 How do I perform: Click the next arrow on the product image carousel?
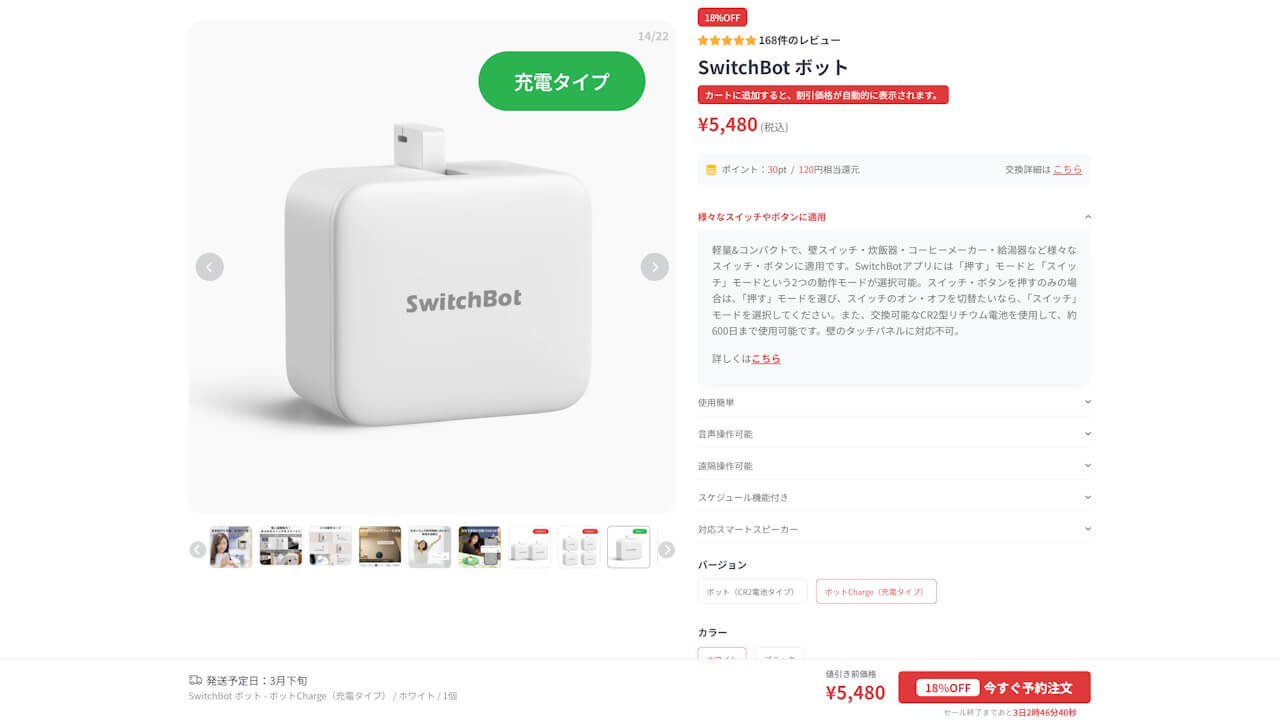[654, 267]
